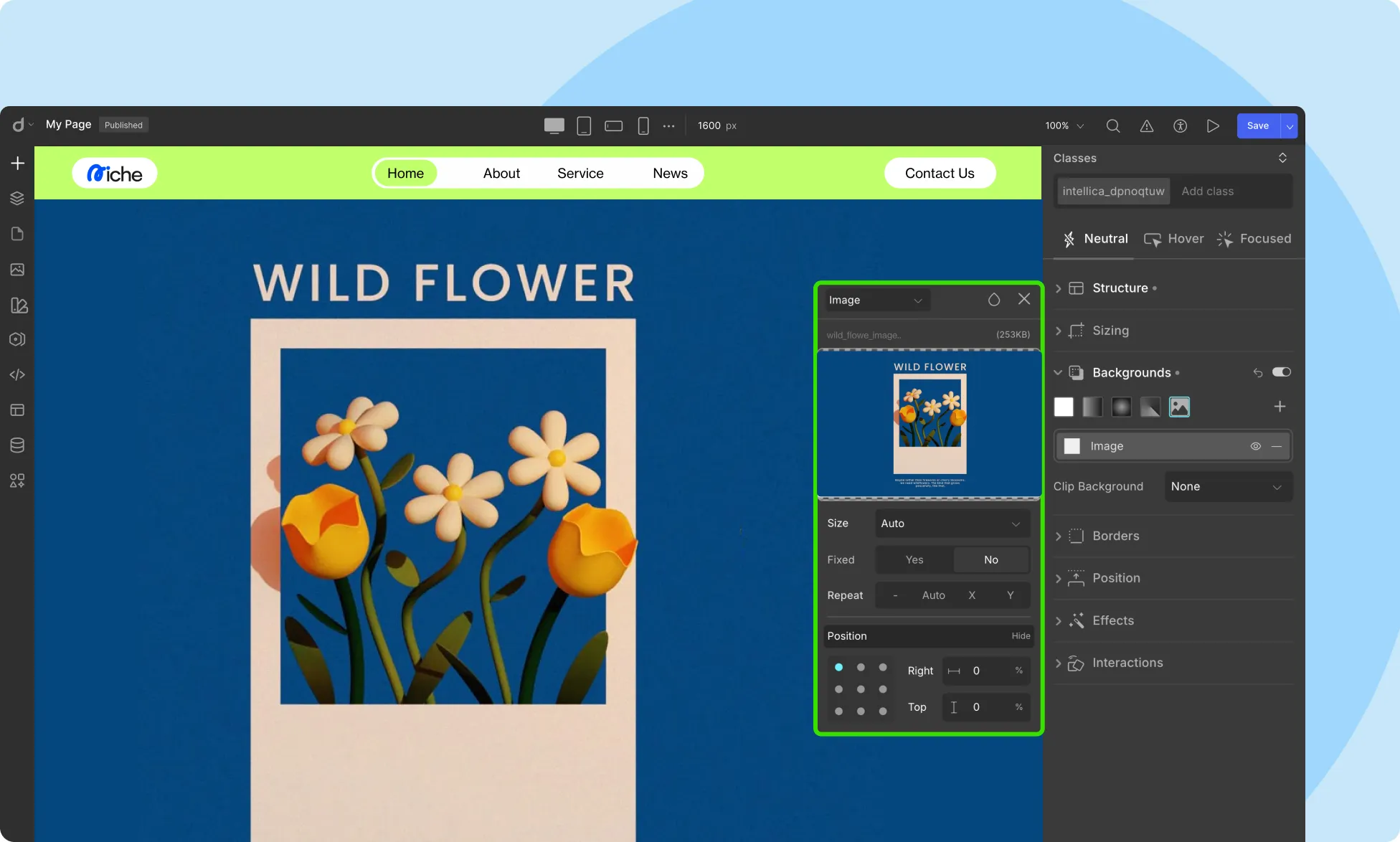Open the add element plus icon in left sidebar
Viewport: 1400px width, 842px height.
tap(18, 164)
